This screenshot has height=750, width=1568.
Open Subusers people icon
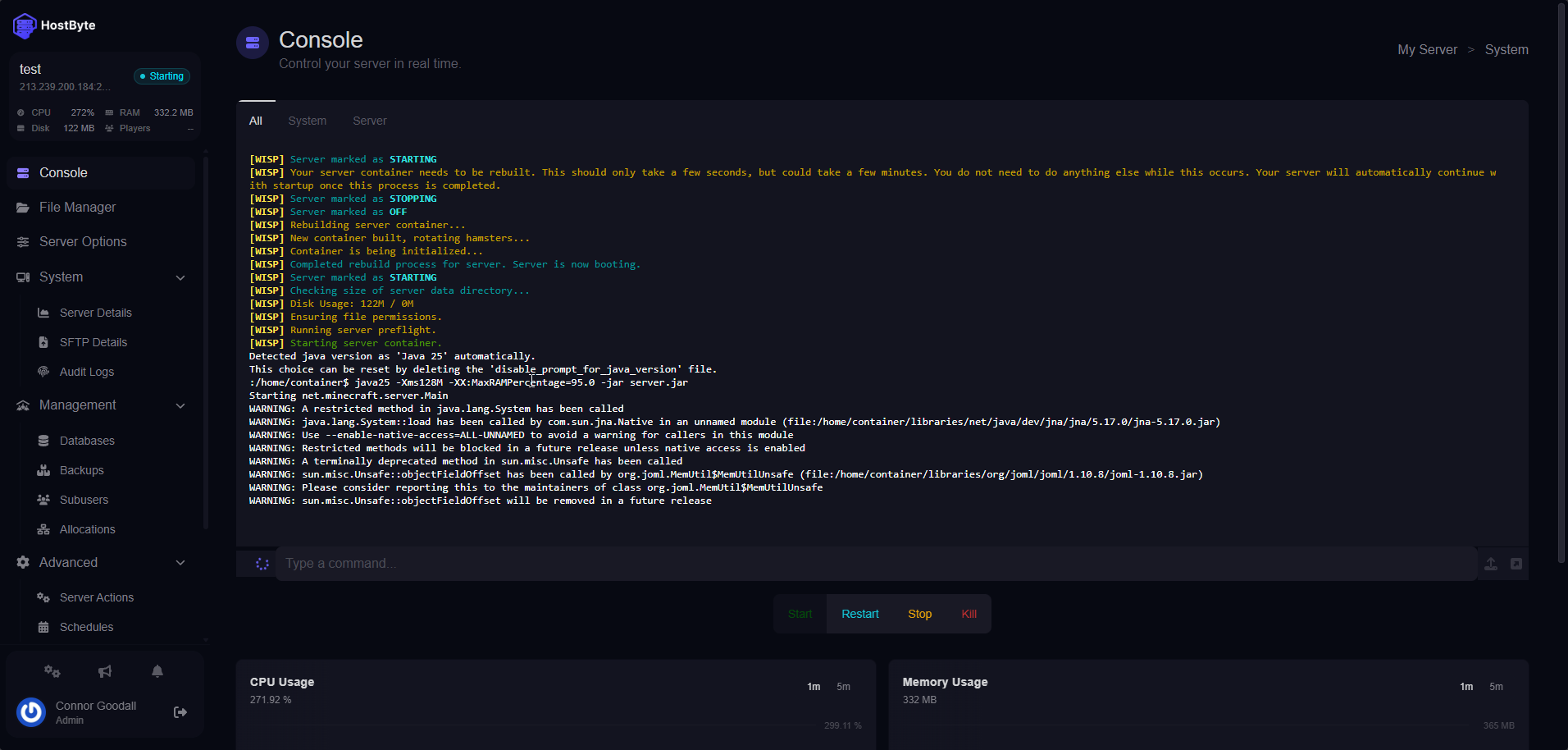click(43, 500)
